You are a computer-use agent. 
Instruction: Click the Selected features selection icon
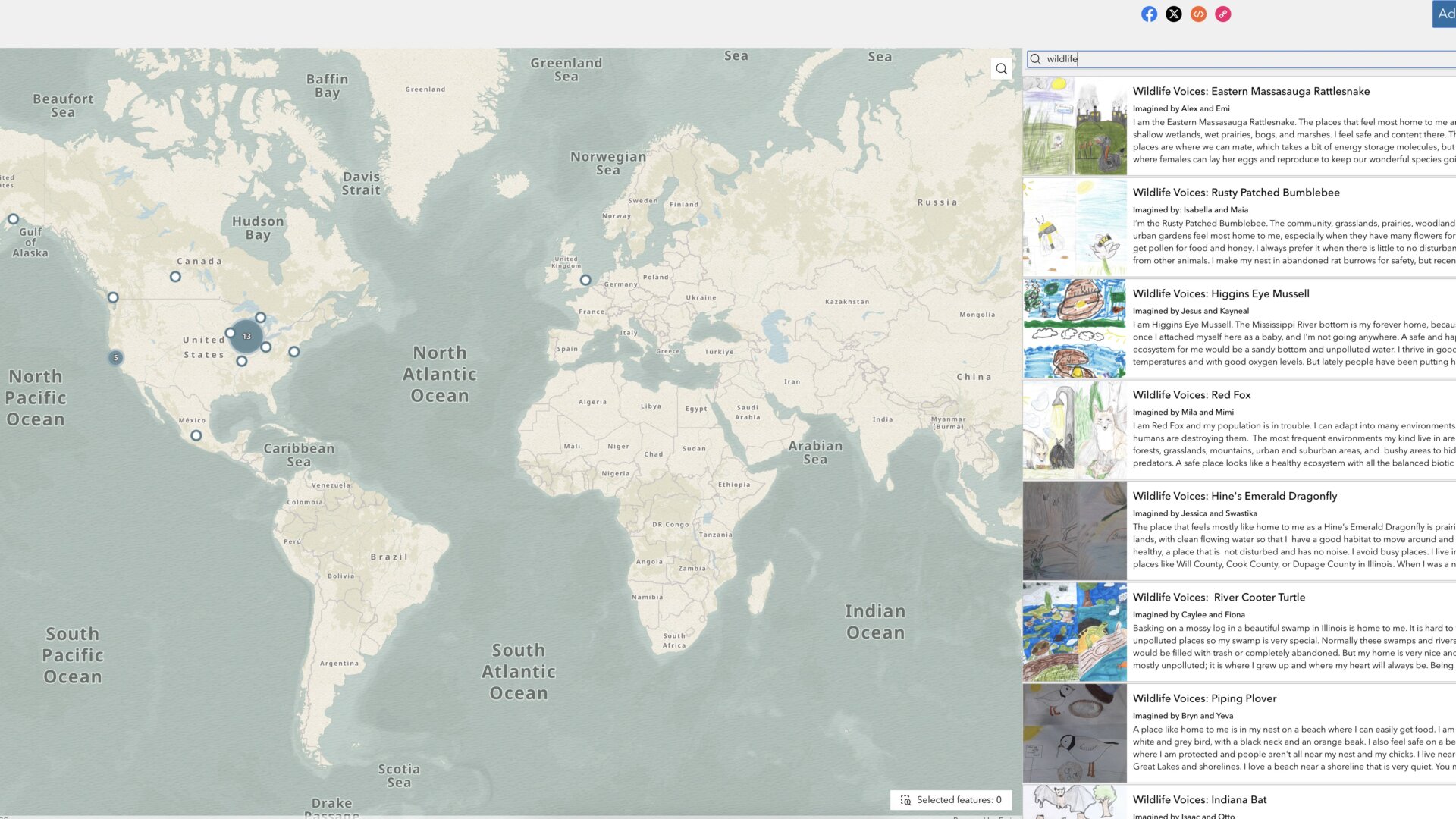[x=905, y=799]
